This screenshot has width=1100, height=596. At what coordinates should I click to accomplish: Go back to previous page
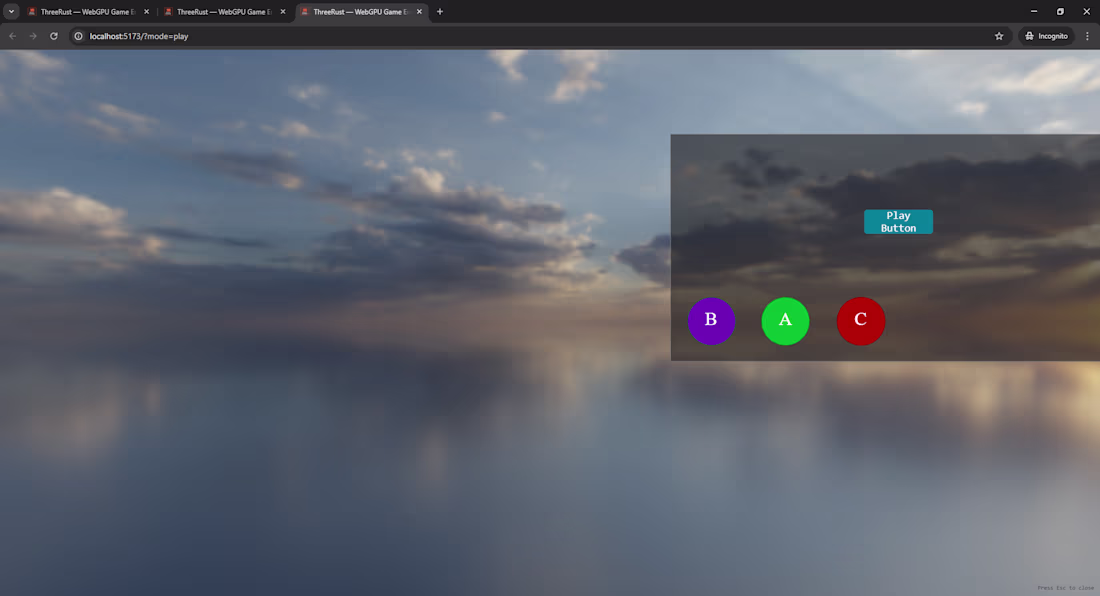coord(13,36)
